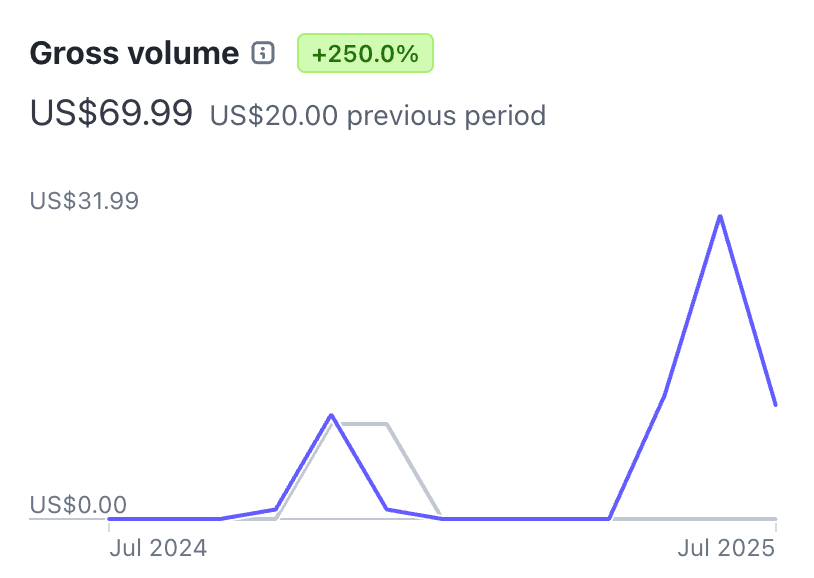This screenshot has height=578, width=814.
Task: Click the US$0.00 y-axis baseline label
Action: click(x=78, y=504)
